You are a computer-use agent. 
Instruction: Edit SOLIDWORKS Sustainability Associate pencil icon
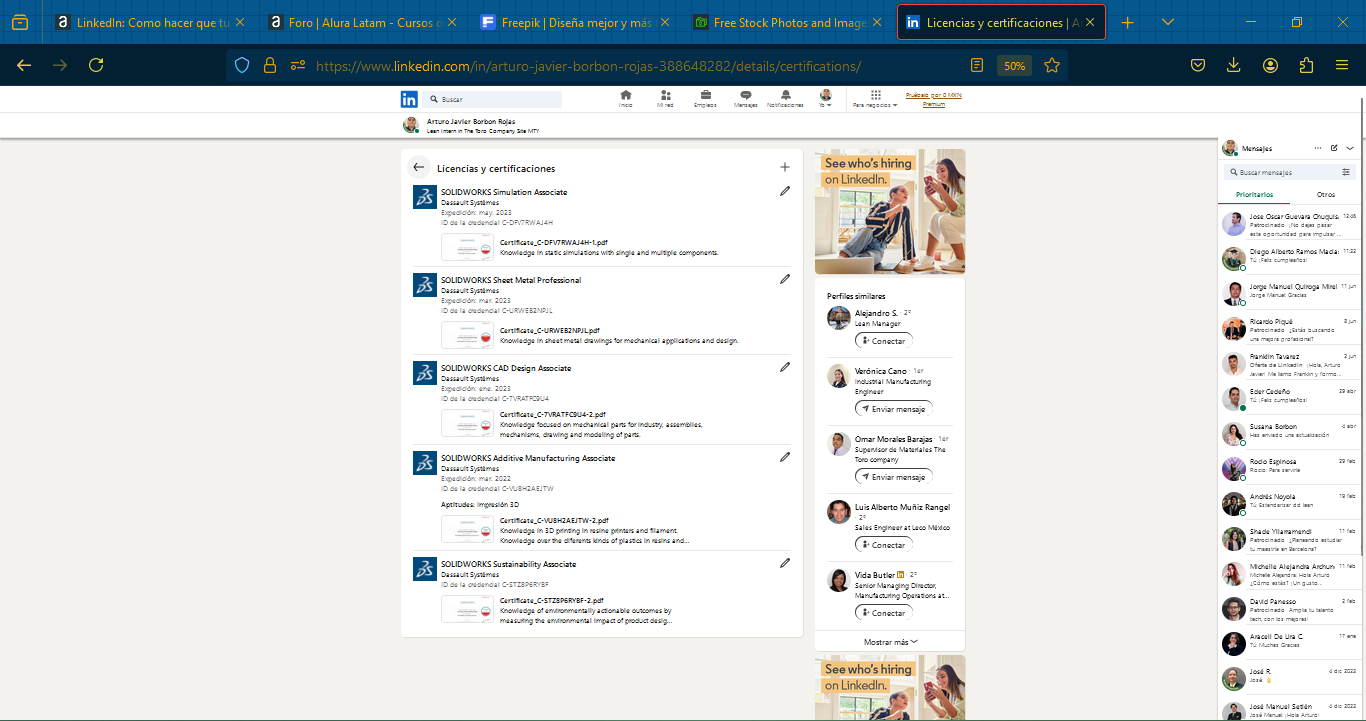[785, 563]
